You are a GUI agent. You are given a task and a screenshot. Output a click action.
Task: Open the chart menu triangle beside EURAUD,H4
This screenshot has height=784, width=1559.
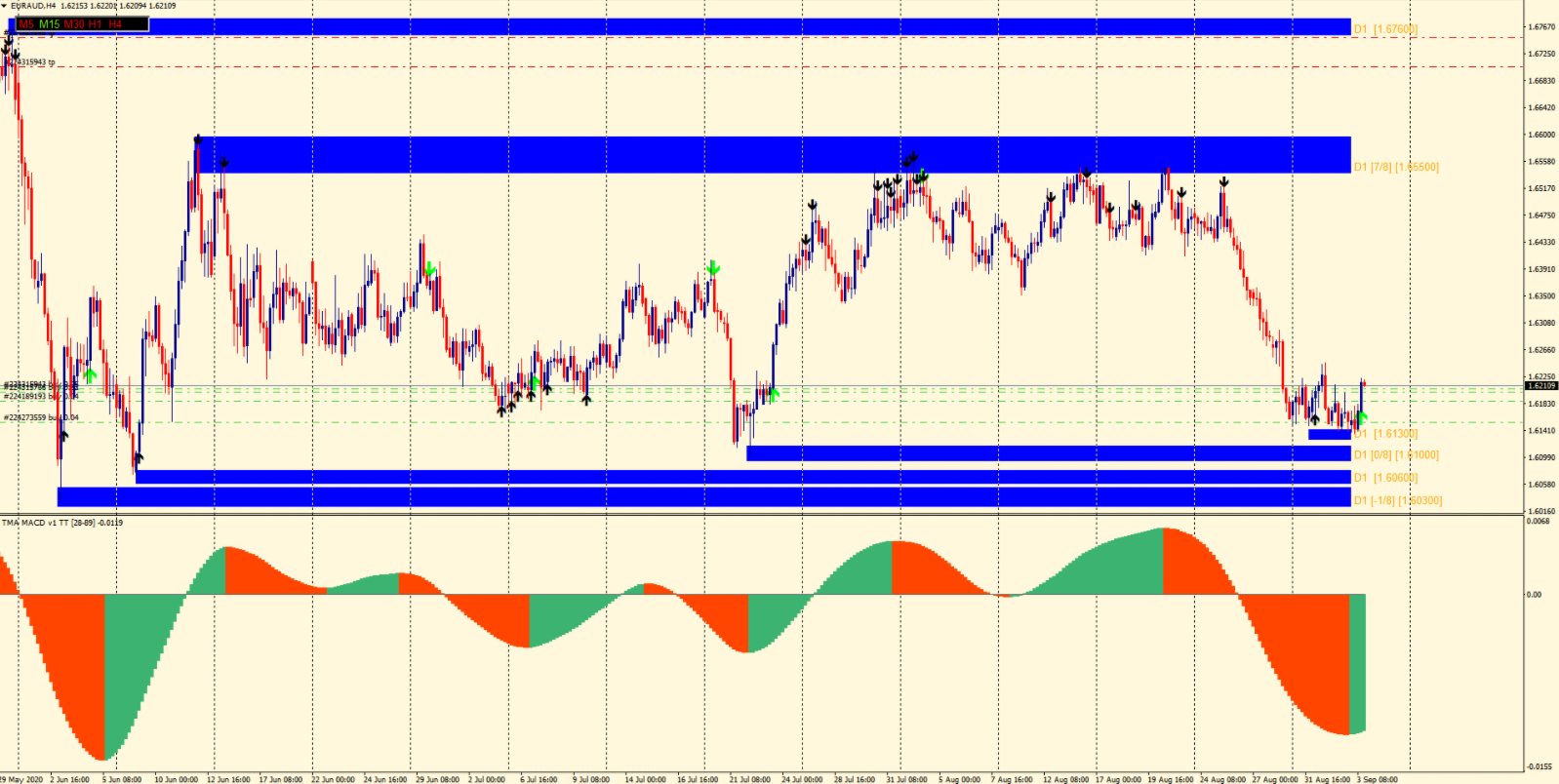coord(4,6)
